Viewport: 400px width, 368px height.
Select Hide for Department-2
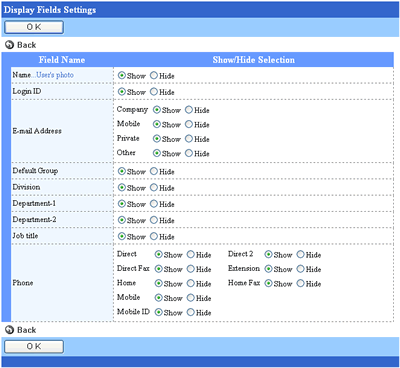[x=154, y=220]
